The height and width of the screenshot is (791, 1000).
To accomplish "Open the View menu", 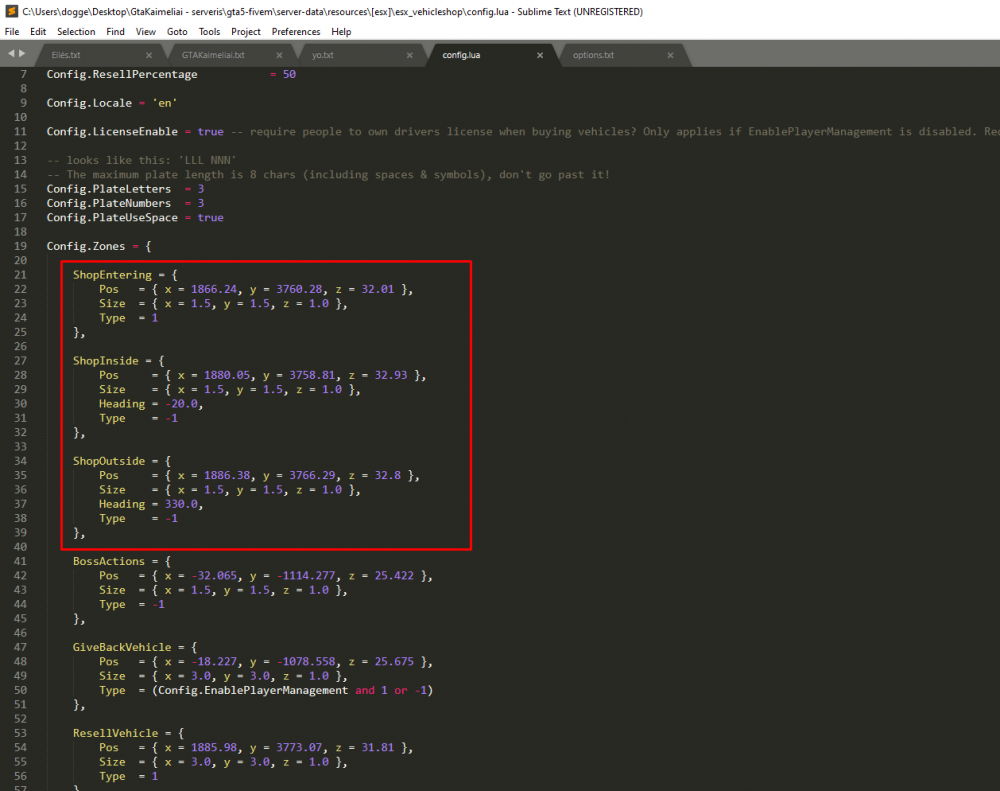I will point(145,32).
